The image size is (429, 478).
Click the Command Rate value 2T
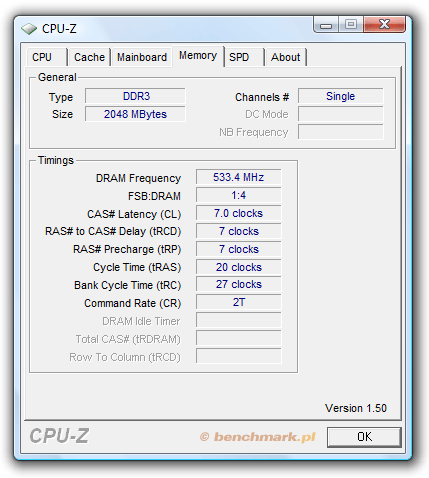click(239, 302)
